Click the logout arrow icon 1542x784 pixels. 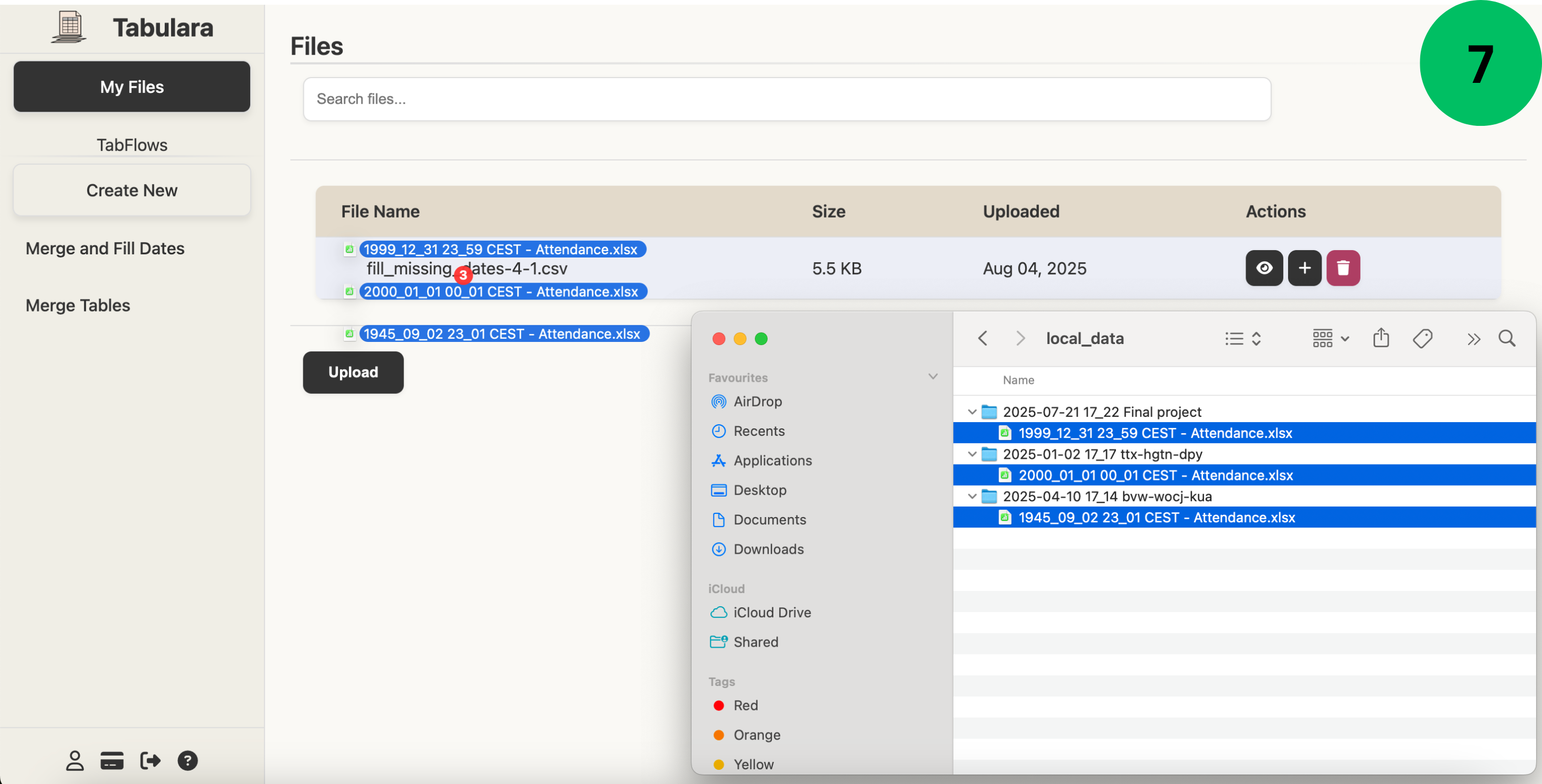(150, 760)
